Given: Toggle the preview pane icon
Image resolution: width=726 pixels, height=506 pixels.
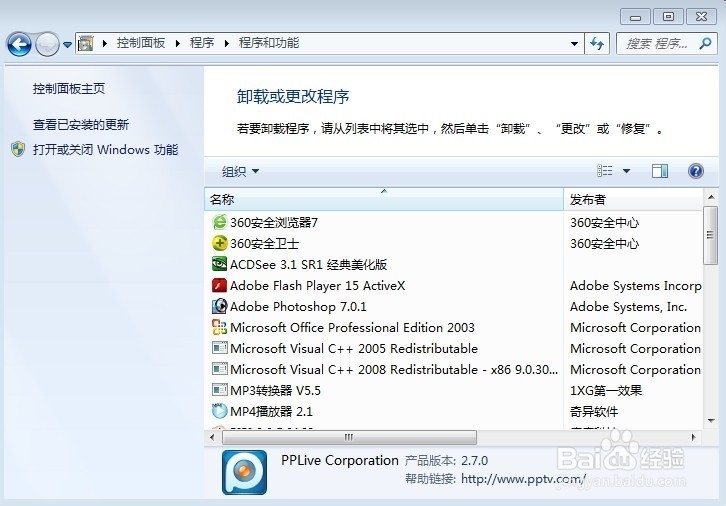Looking at the screenshot, I should [660, 171].
